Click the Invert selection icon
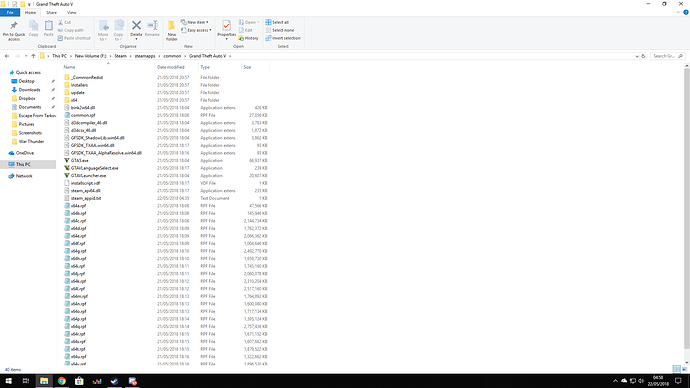690x388 pixels. pos(268,38)
